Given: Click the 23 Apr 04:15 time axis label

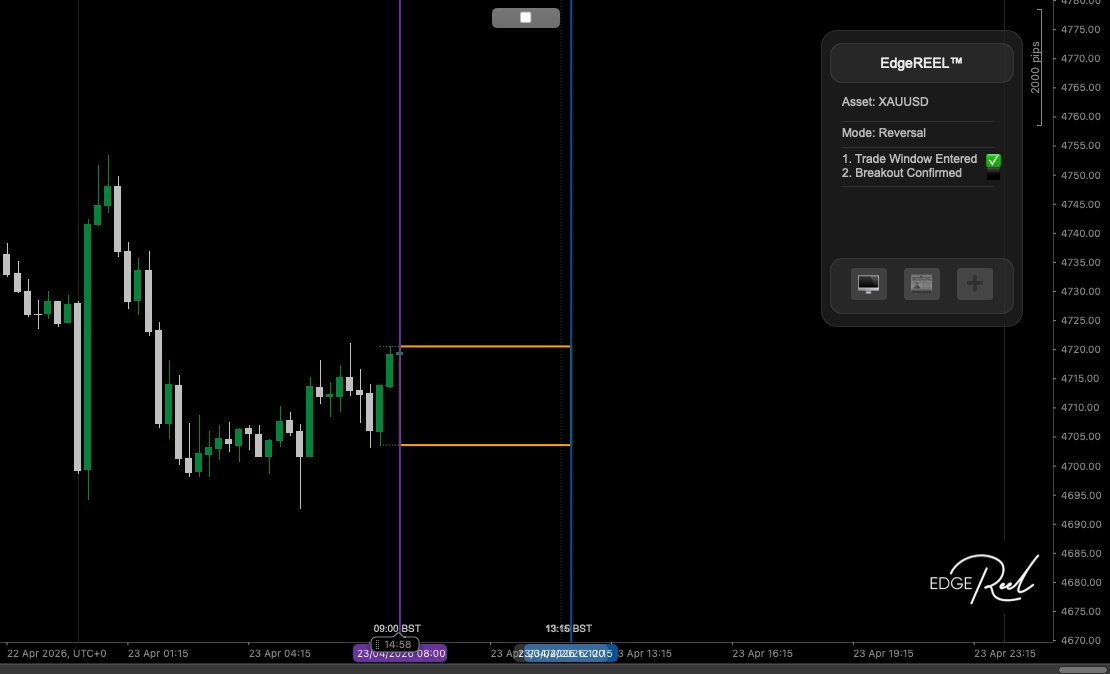Looking at the screenshot, I should coord(279,653).
